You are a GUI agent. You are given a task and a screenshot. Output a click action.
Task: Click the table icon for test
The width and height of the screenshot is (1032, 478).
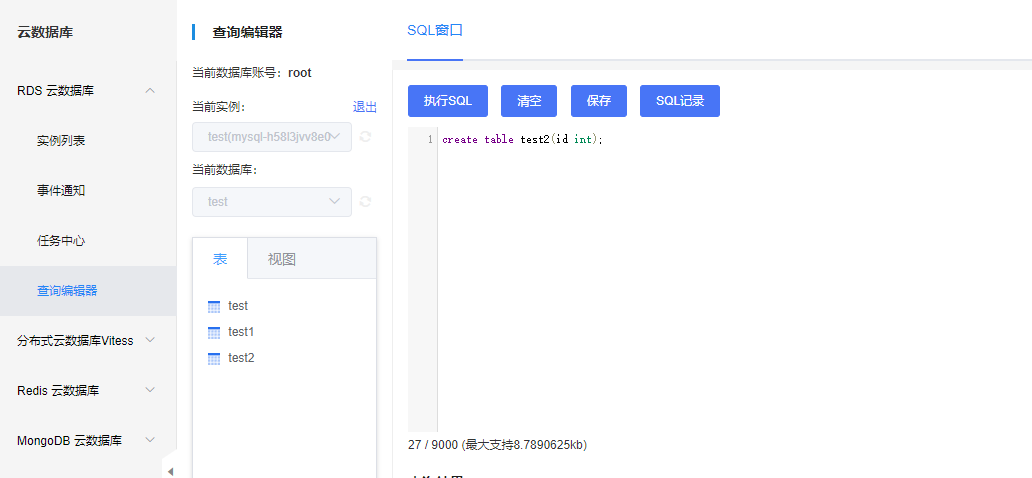tap(213, 306)
